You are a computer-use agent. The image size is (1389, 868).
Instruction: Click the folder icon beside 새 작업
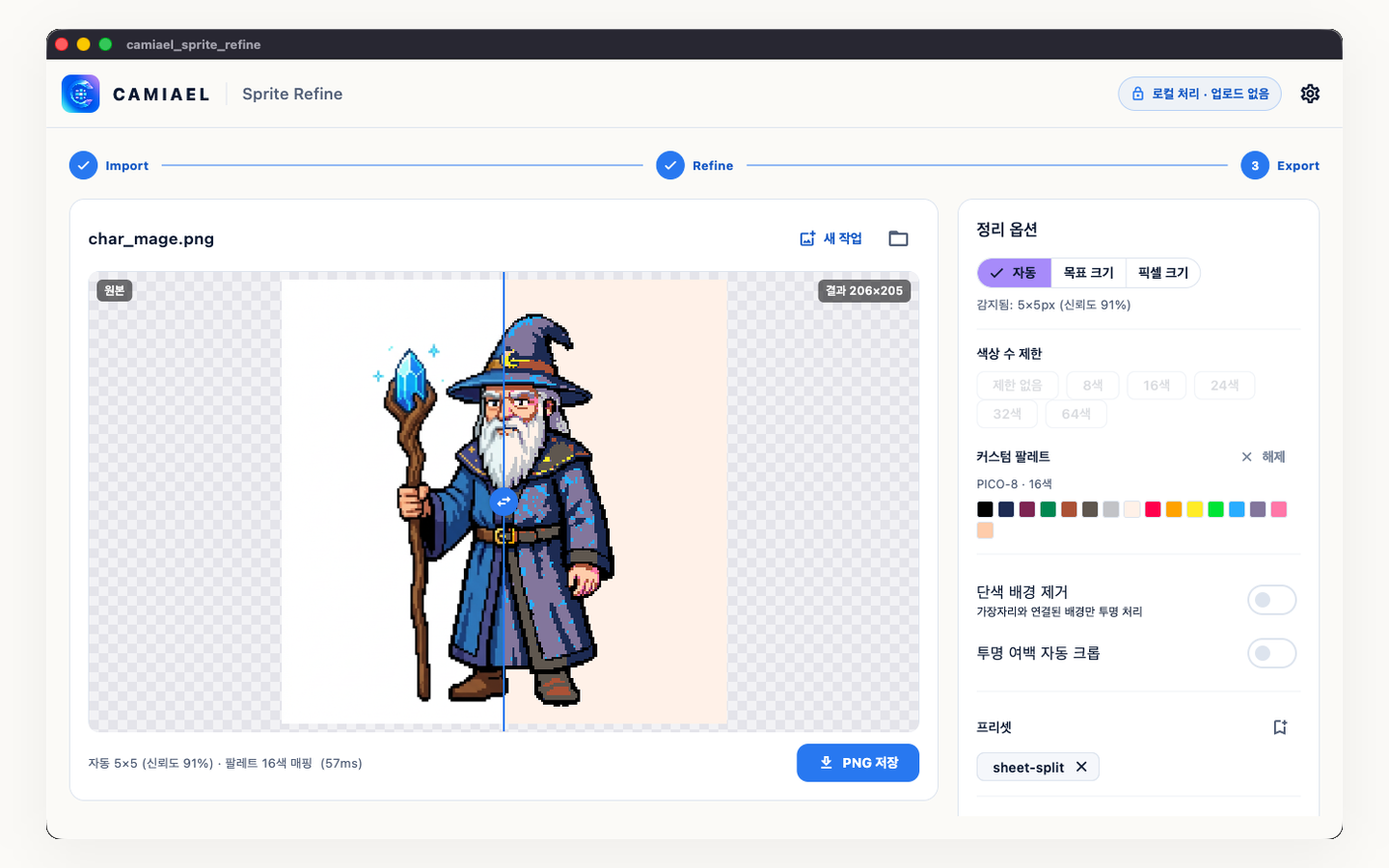(898, 238)
